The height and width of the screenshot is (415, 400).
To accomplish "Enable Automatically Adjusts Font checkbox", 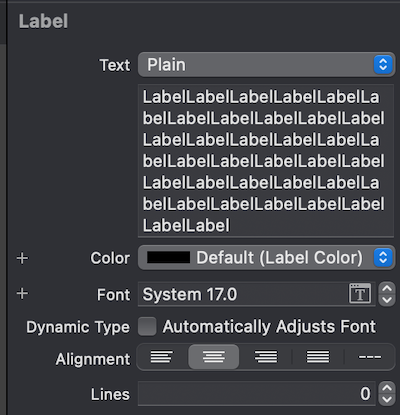I will click(147, 326).
